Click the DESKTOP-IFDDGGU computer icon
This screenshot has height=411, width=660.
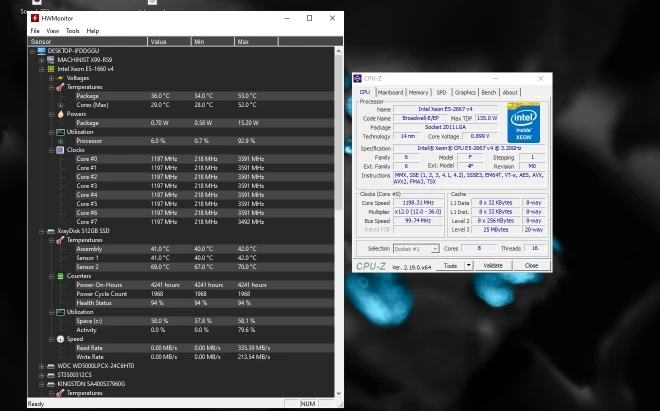coord(41,51)
